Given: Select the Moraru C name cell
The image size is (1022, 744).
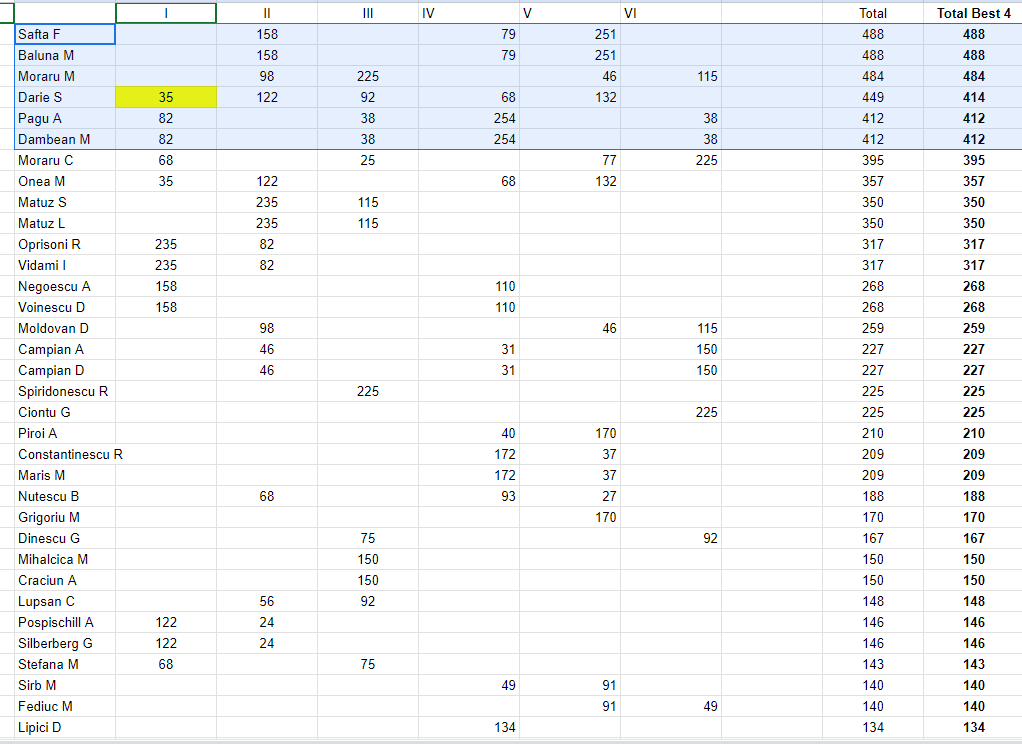Looking at the screenshot, I should pos(65,160).
